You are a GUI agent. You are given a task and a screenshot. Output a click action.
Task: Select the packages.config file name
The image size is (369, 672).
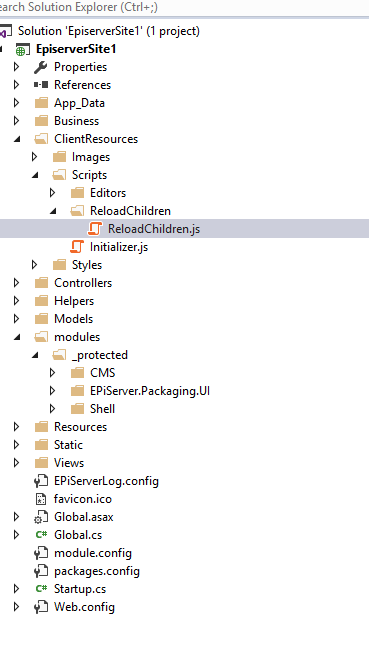(x=97, y=571)
